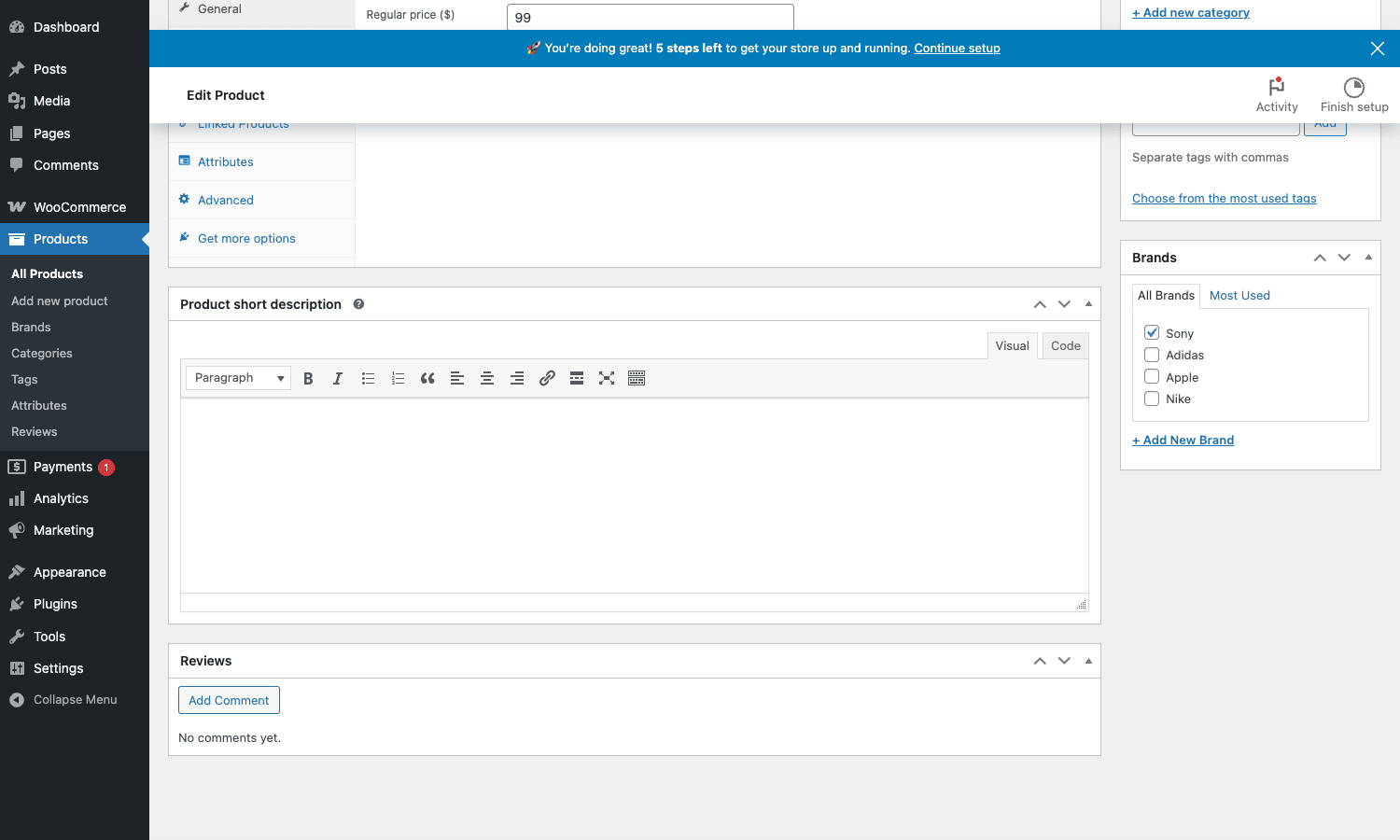
Task: Open the Appearance menu
Action: click(x=75, y=572)
